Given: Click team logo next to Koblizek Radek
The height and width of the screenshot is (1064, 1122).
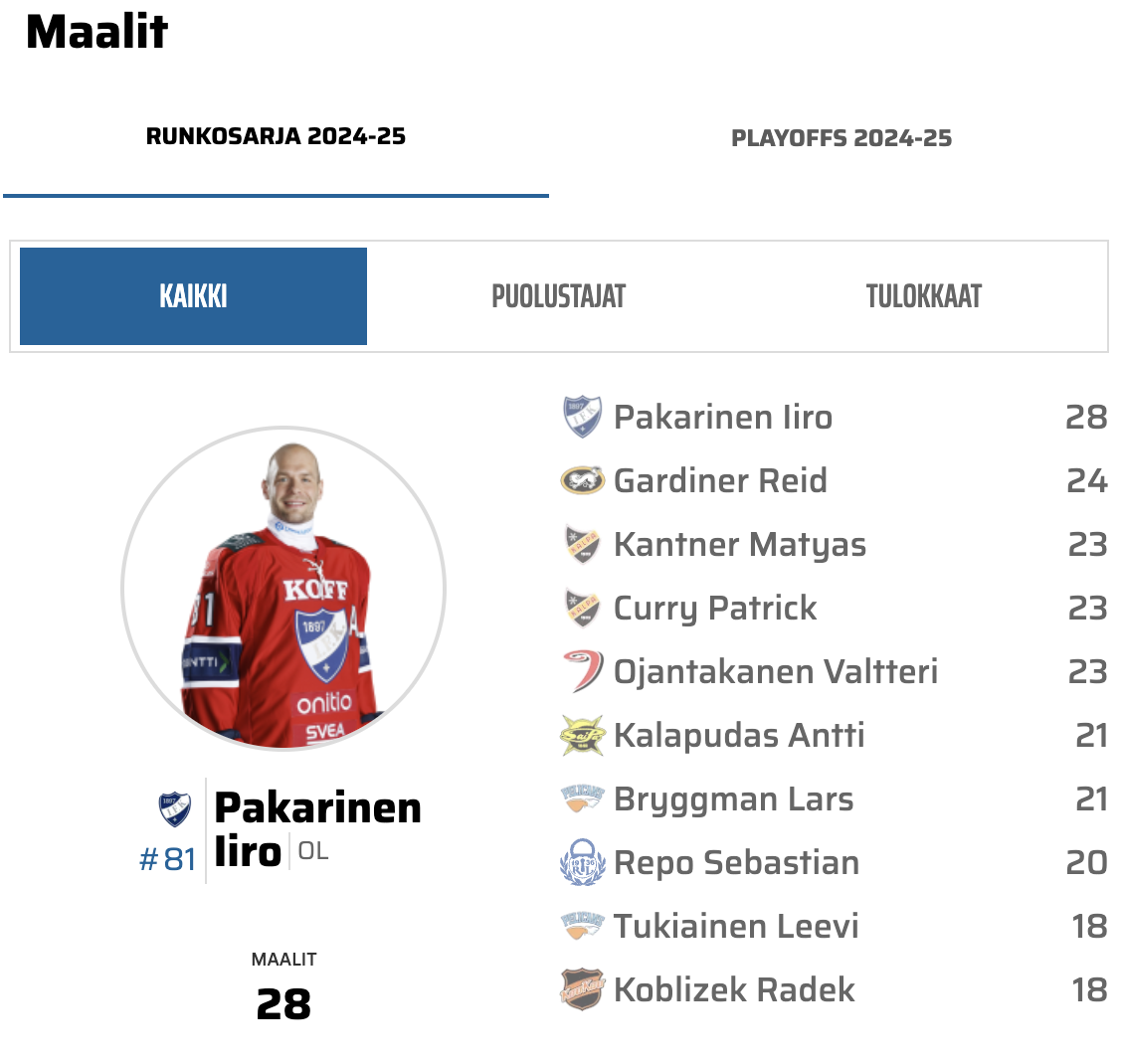Looking at the screenshot, I should pyautogui.click(x=582, y=990).
